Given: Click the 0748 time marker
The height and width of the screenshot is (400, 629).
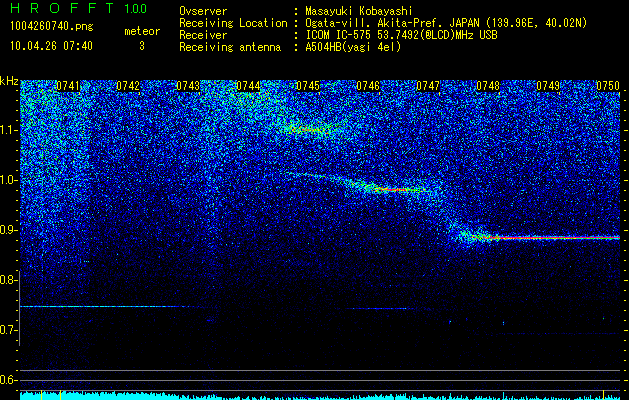Looking at the screenshot, I should coord(488,86).
